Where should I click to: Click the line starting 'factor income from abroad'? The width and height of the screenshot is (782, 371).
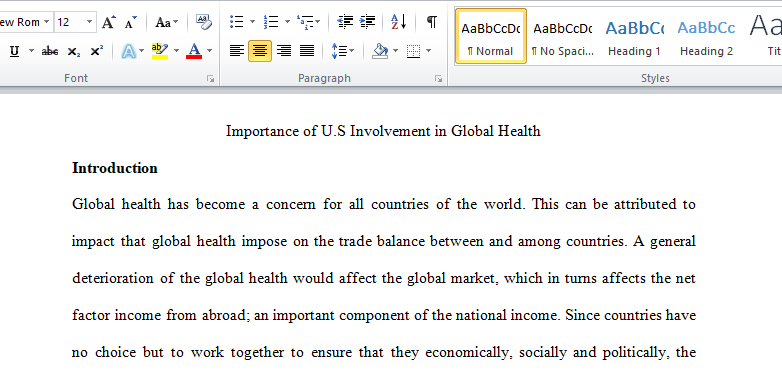(x=384, y=316)
